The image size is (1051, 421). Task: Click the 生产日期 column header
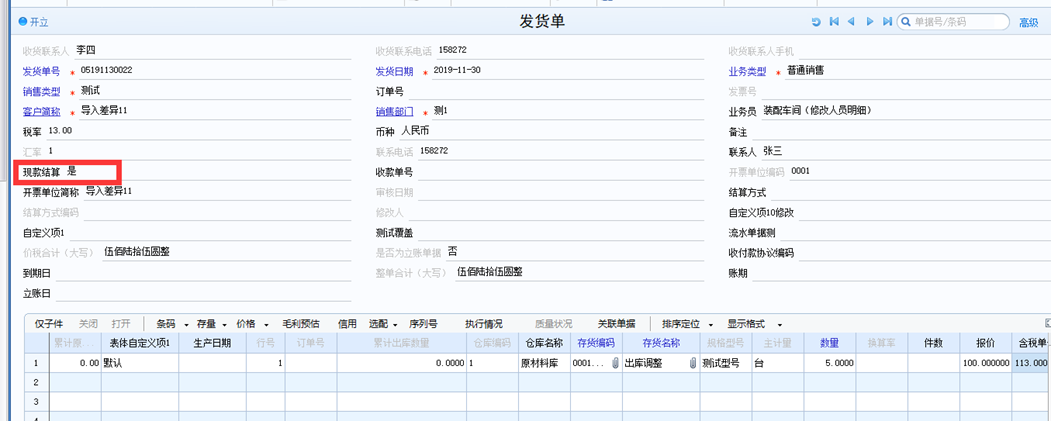pos(212,343)
